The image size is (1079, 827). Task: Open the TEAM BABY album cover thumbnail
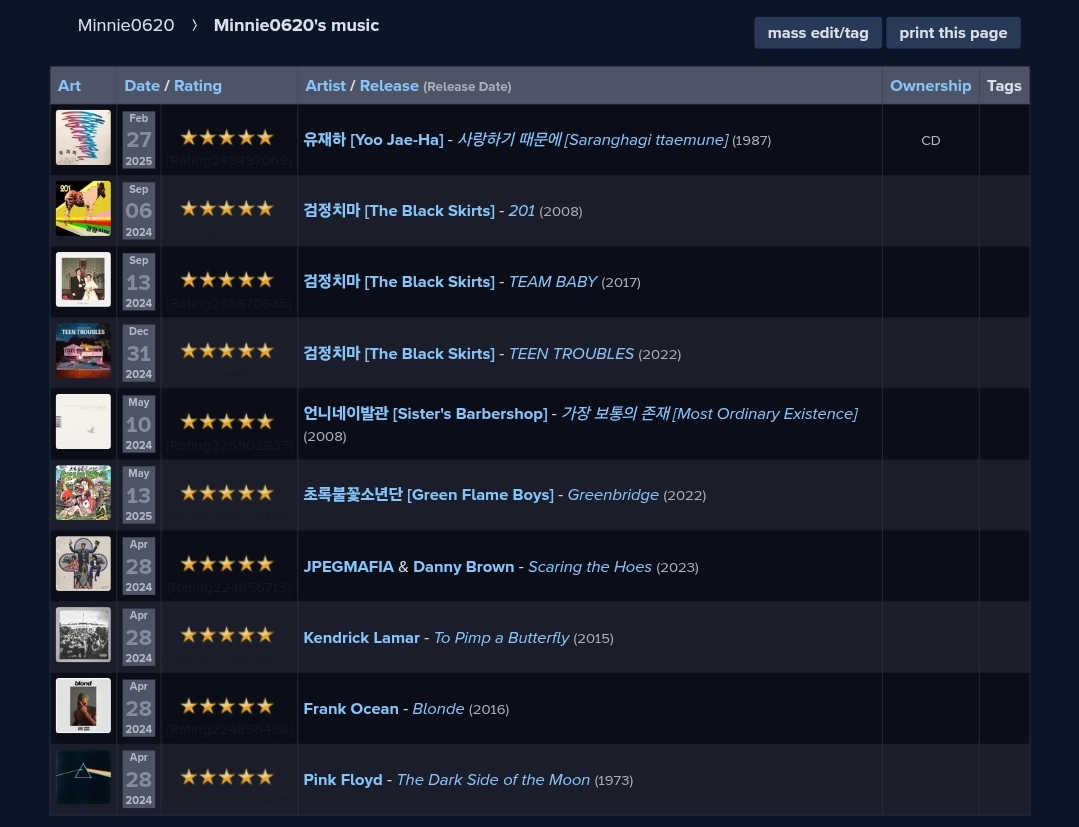tap(83, 279)
